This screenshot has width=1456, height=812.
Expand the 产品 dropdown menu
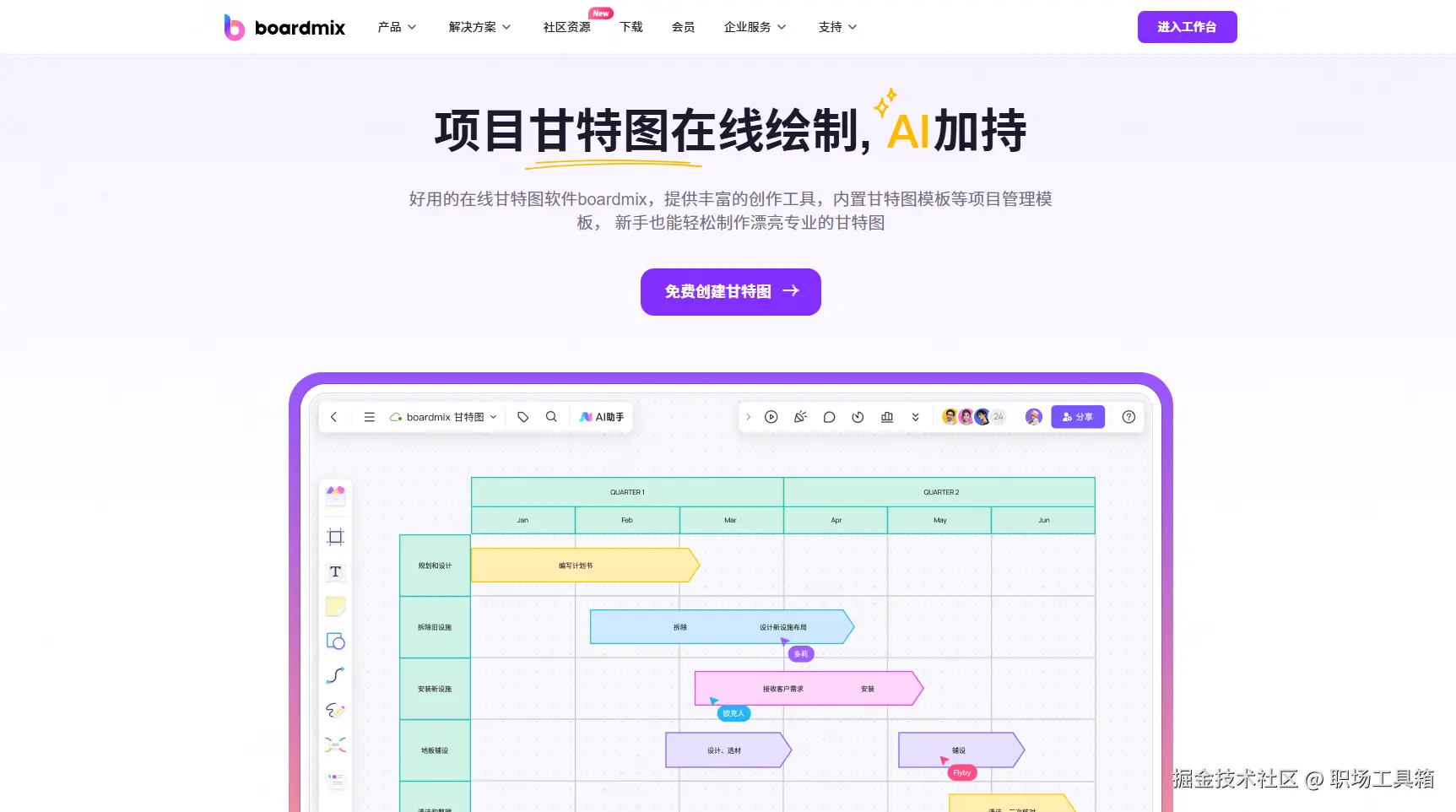point(397,27)
